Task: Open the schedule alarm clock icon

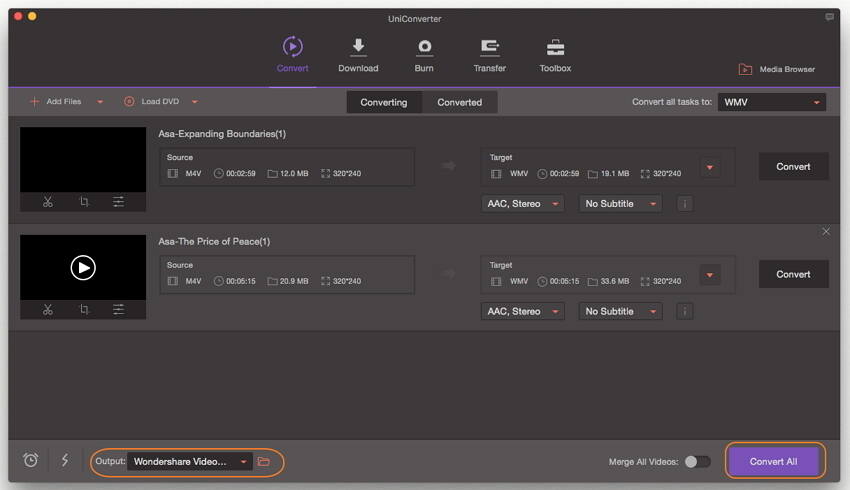Action: (x=31, y=460)
